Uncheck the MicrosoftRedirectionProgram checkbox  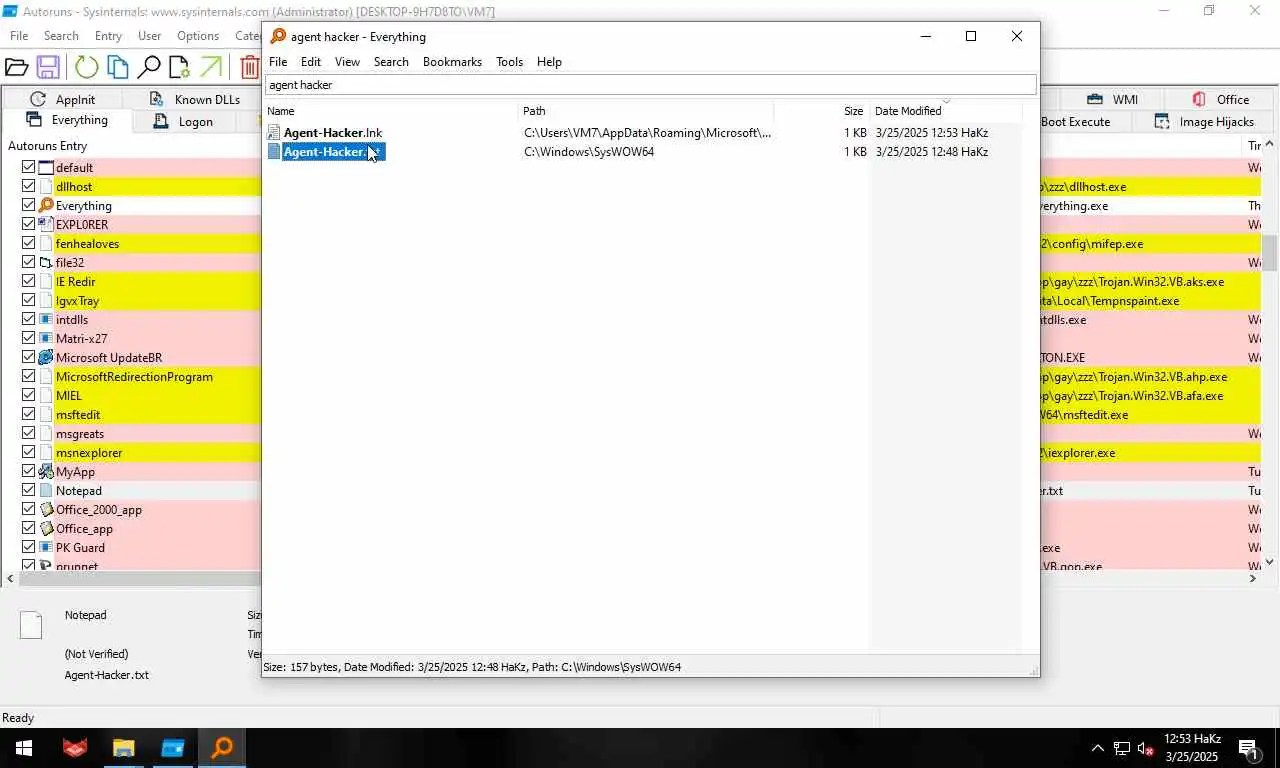coord(29,377)
